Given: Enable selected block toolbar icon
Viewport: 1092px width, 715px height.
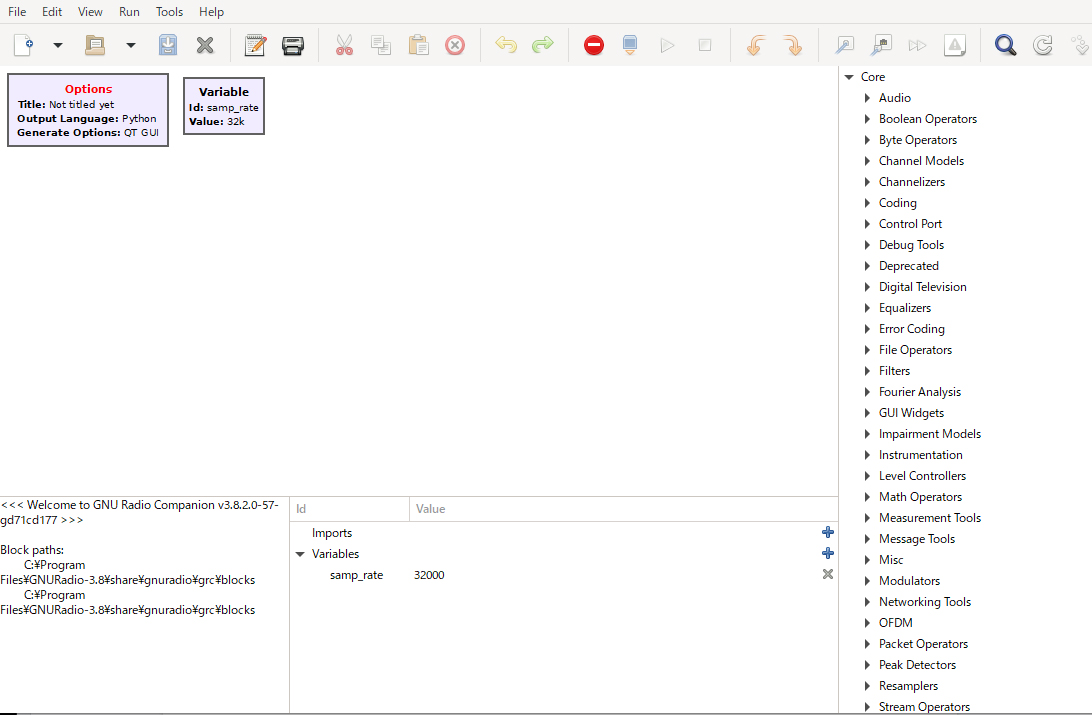Looking at the screenshot, I should coord(844,45).
